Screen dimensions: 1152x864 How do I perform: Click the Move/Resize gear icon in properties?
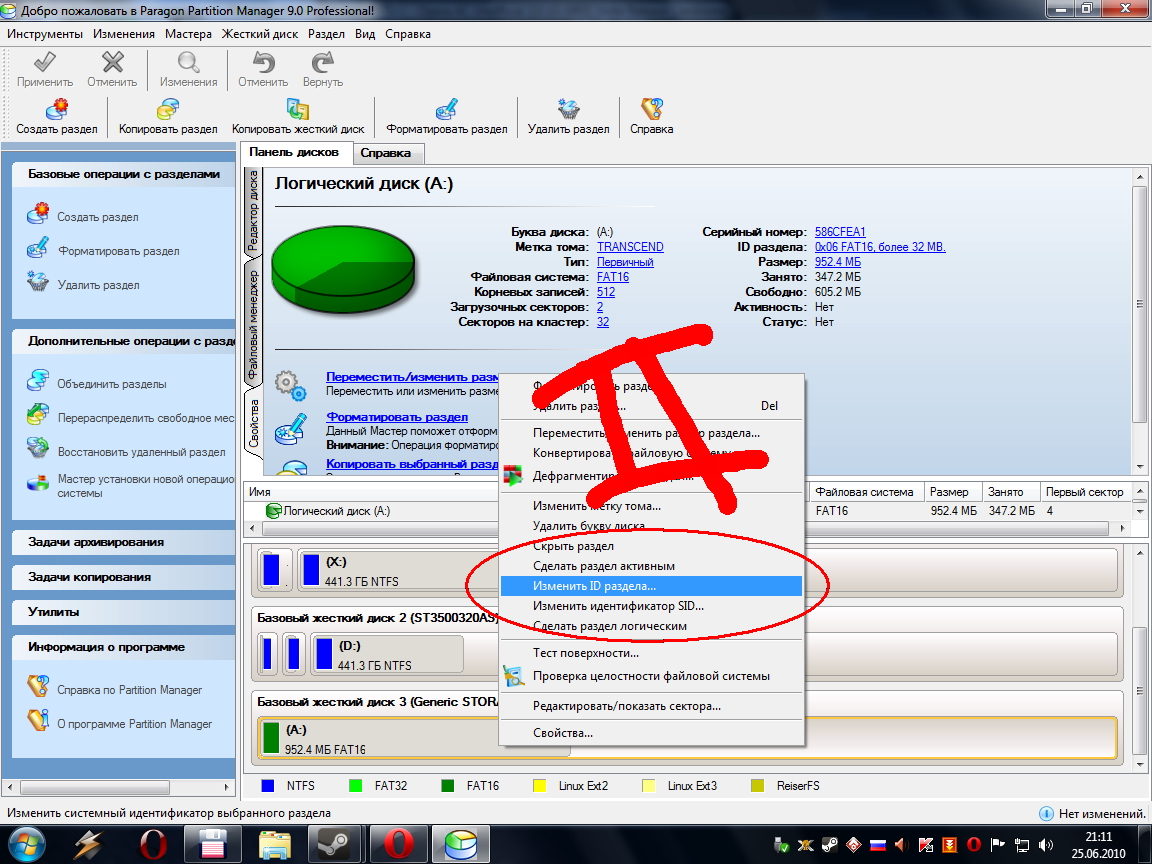[291, 386]
